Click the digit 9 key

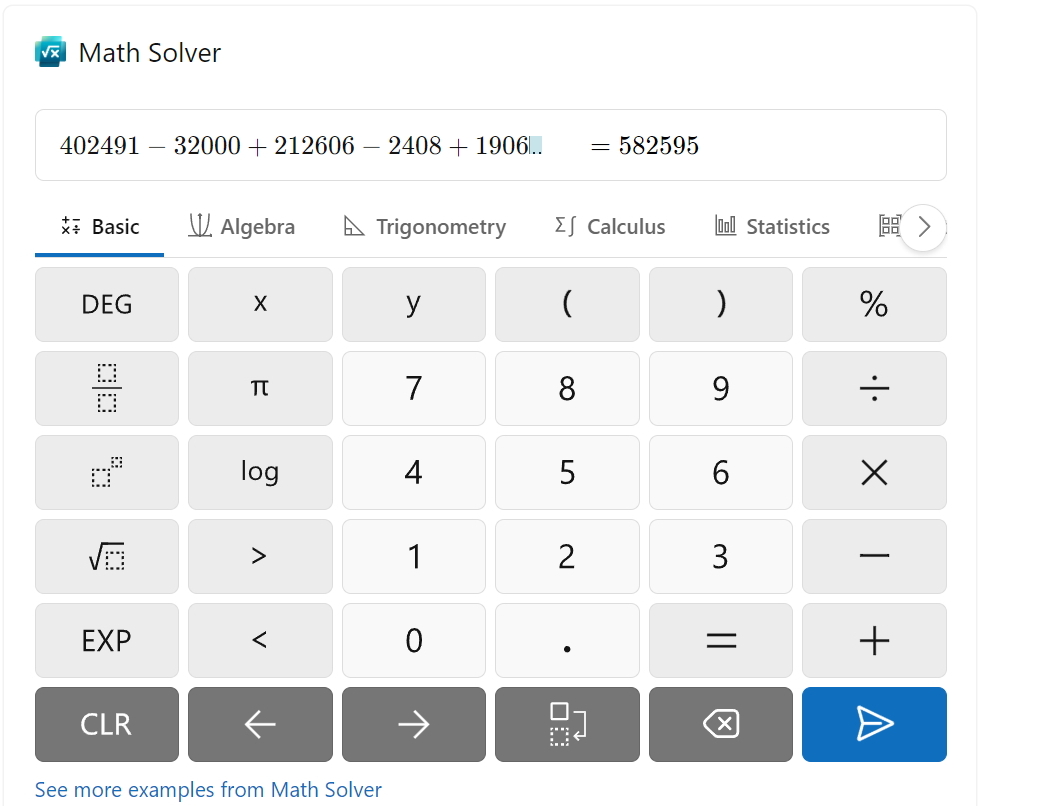pyautogui.click(x=720, y=388)
